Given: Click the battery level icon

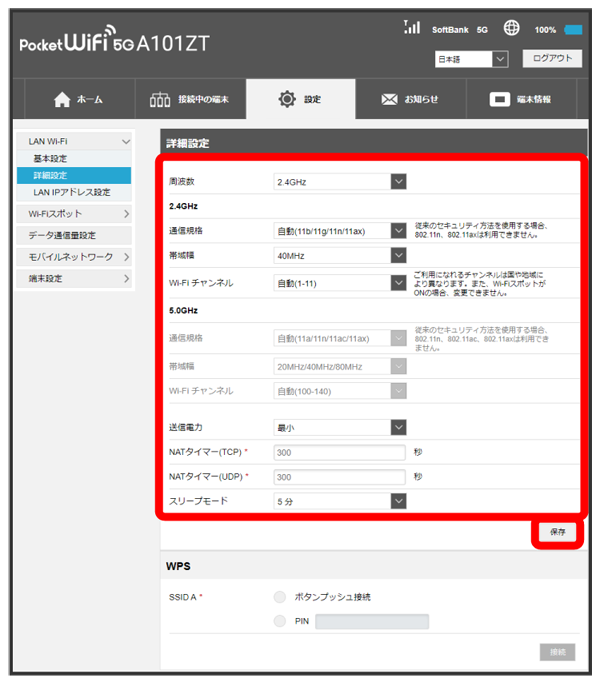Looking at the screenshot, I should [573, 30].
